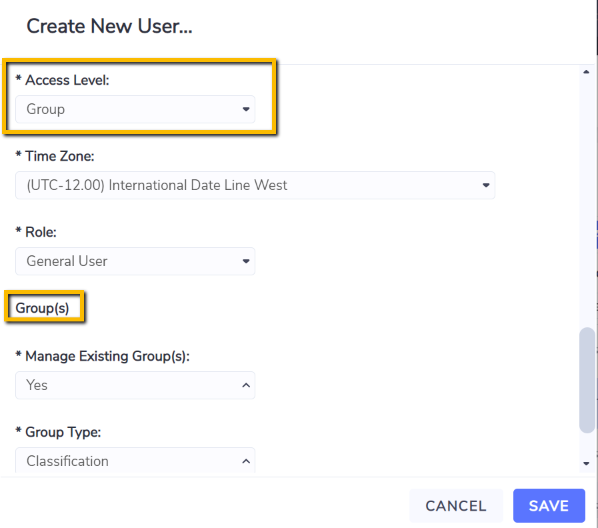Click the Group Type chevron icon
Viewport: 598px width, 528px height.
pyautogui.click(x=246, y=461)
